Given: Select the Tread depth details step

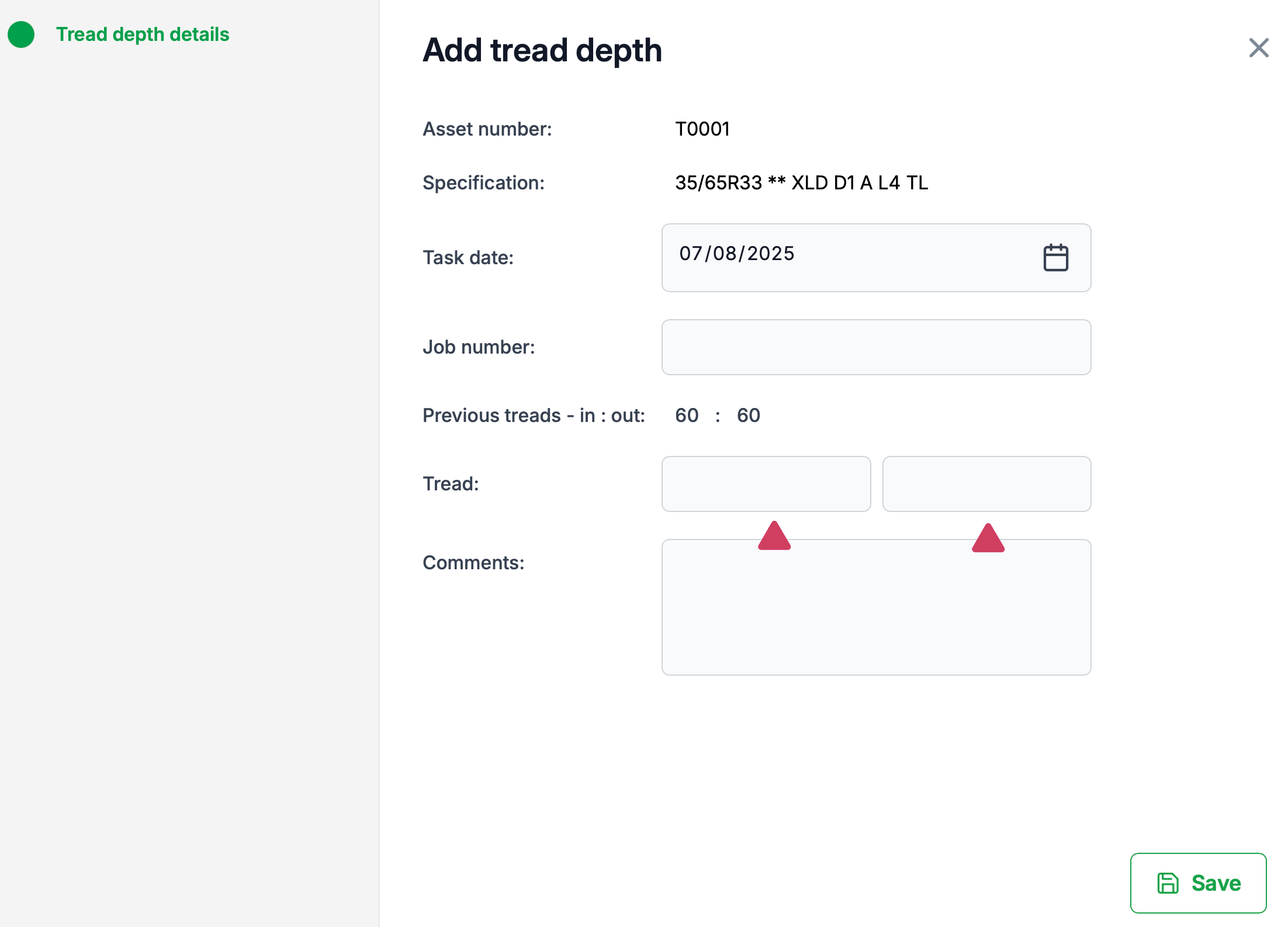Looking at the screenshot, I should (143, 34).
